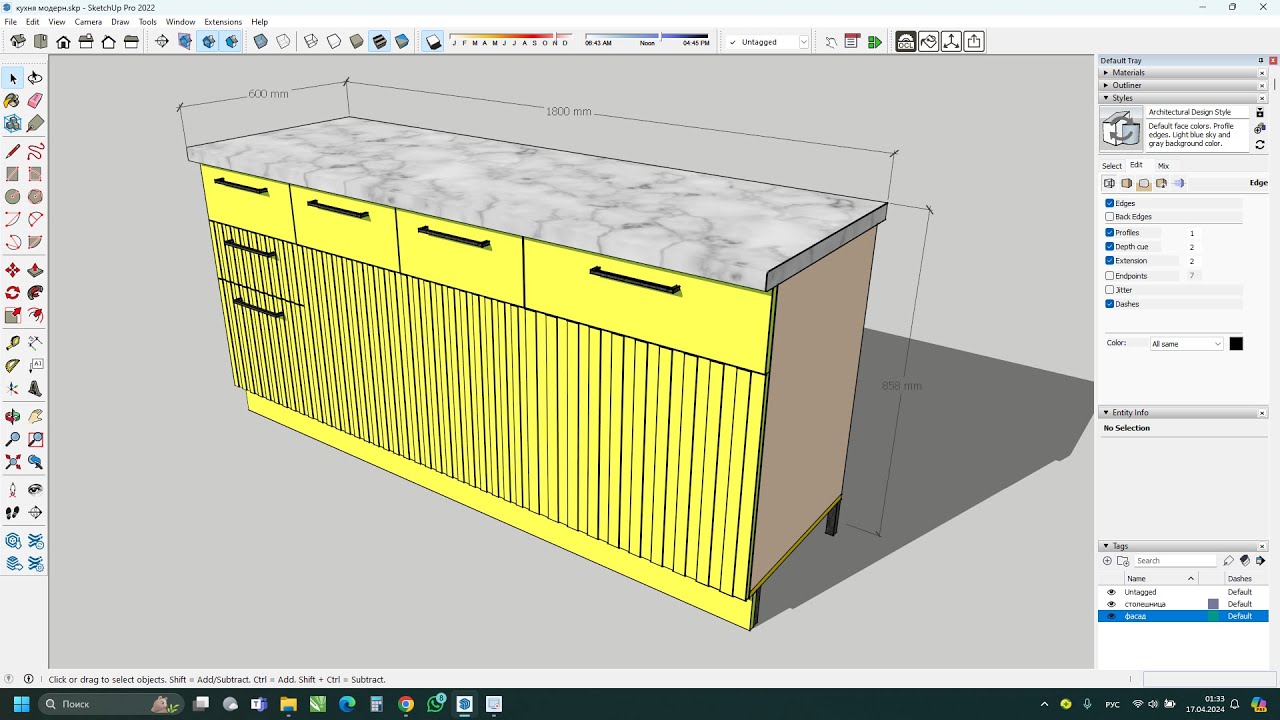Hide the столешница tag with eye icon

pos(1111,604)
